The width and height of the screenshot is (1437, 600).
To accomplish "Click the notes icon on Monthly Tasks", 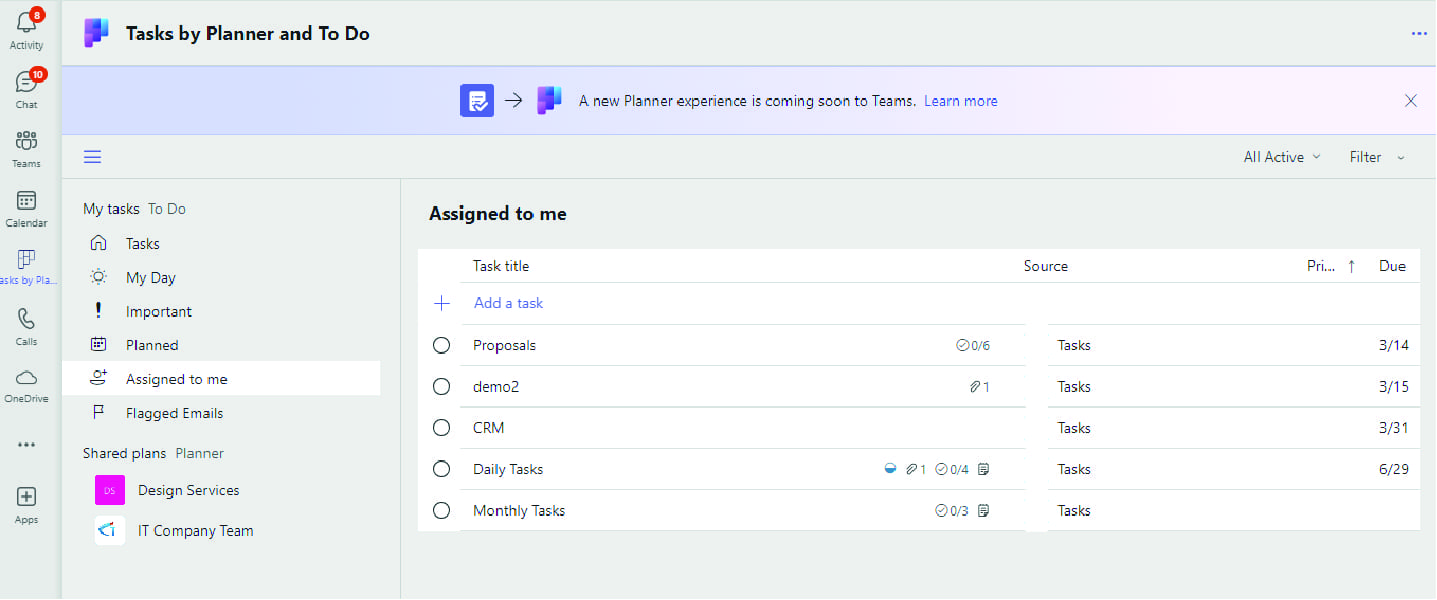I will [984, 511].
